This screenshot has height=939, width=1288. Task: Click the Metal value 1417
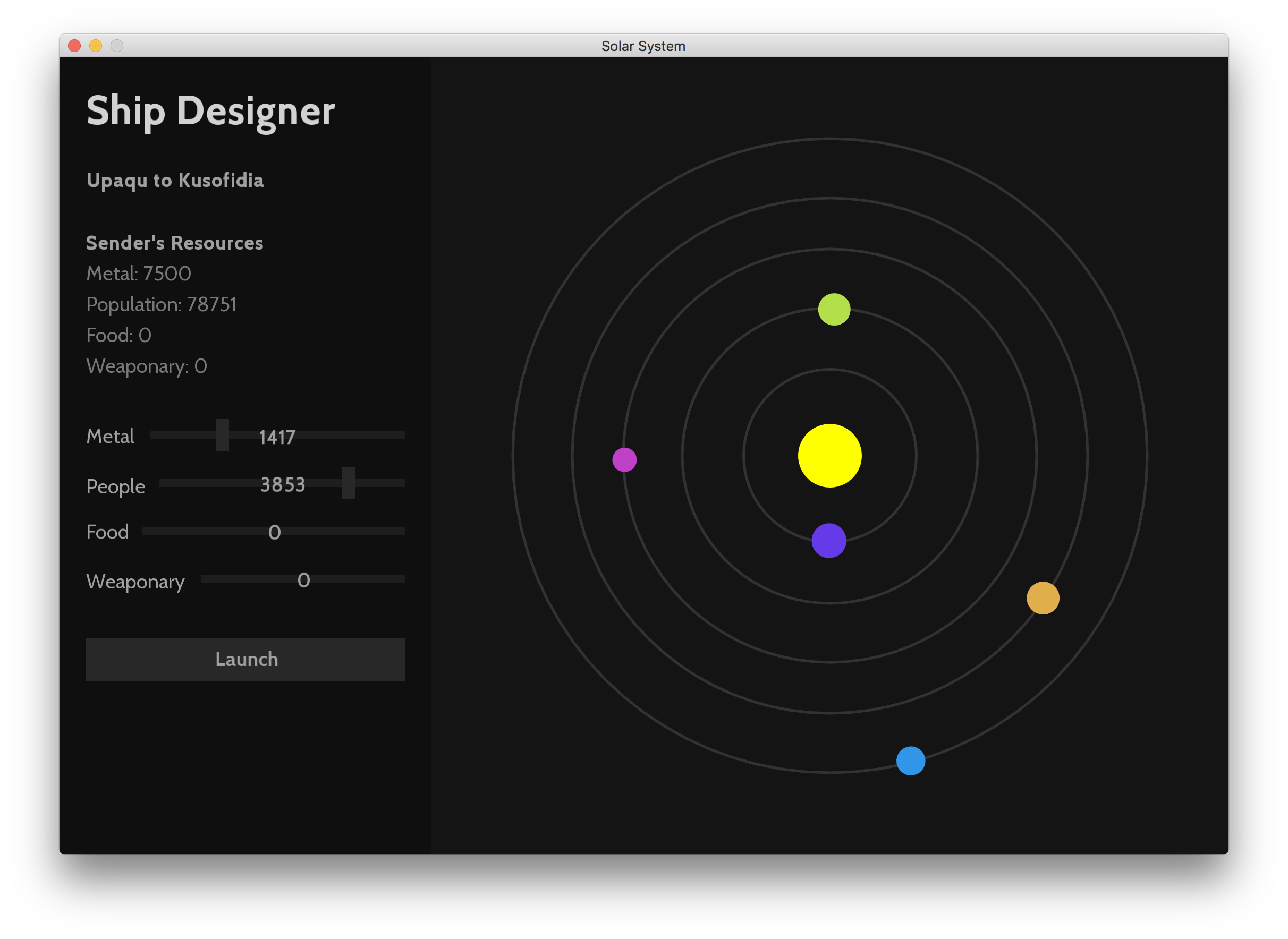[277, 437]
